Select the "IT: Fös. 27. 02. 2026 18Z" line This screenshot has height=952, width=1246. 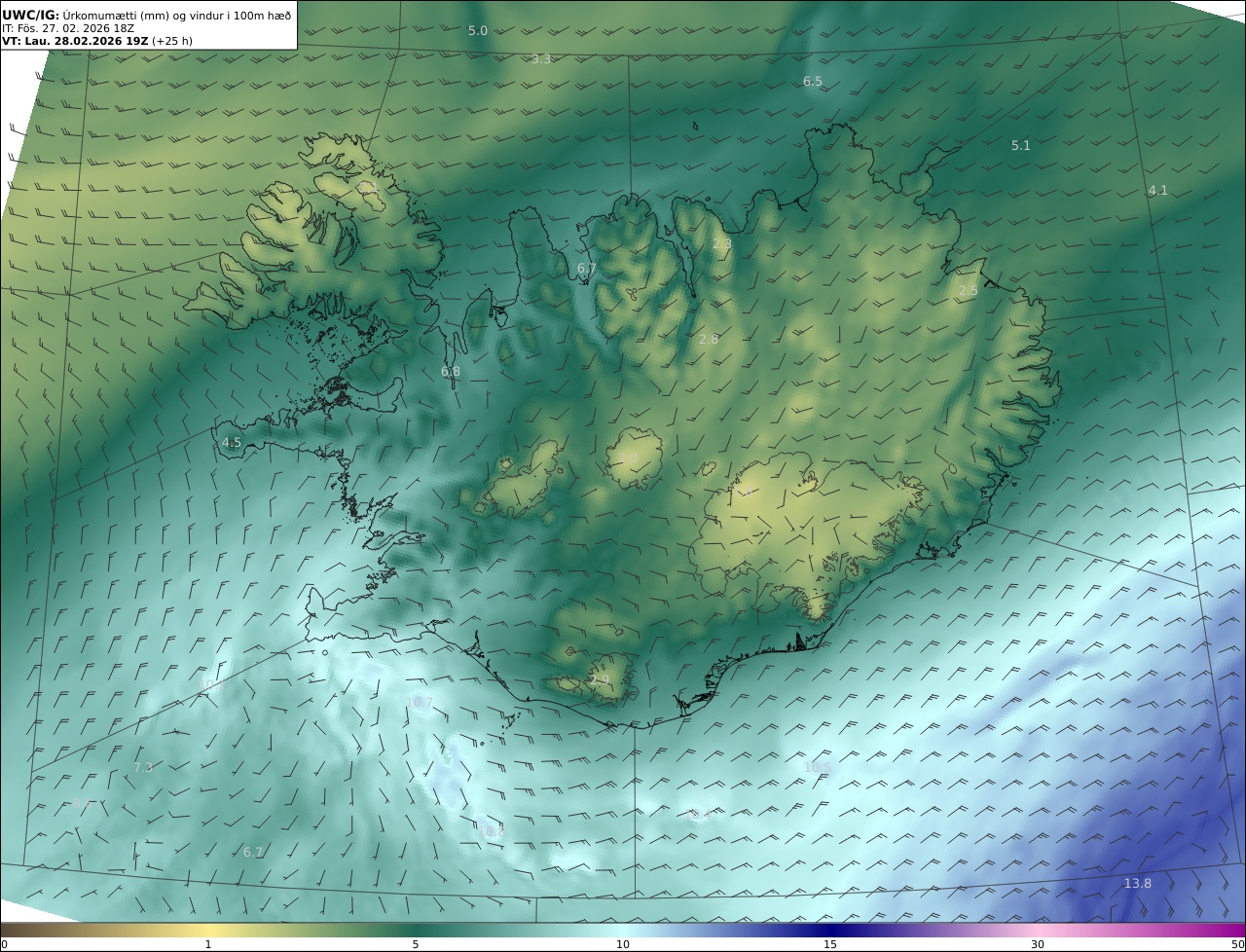[x=68, y=28]
